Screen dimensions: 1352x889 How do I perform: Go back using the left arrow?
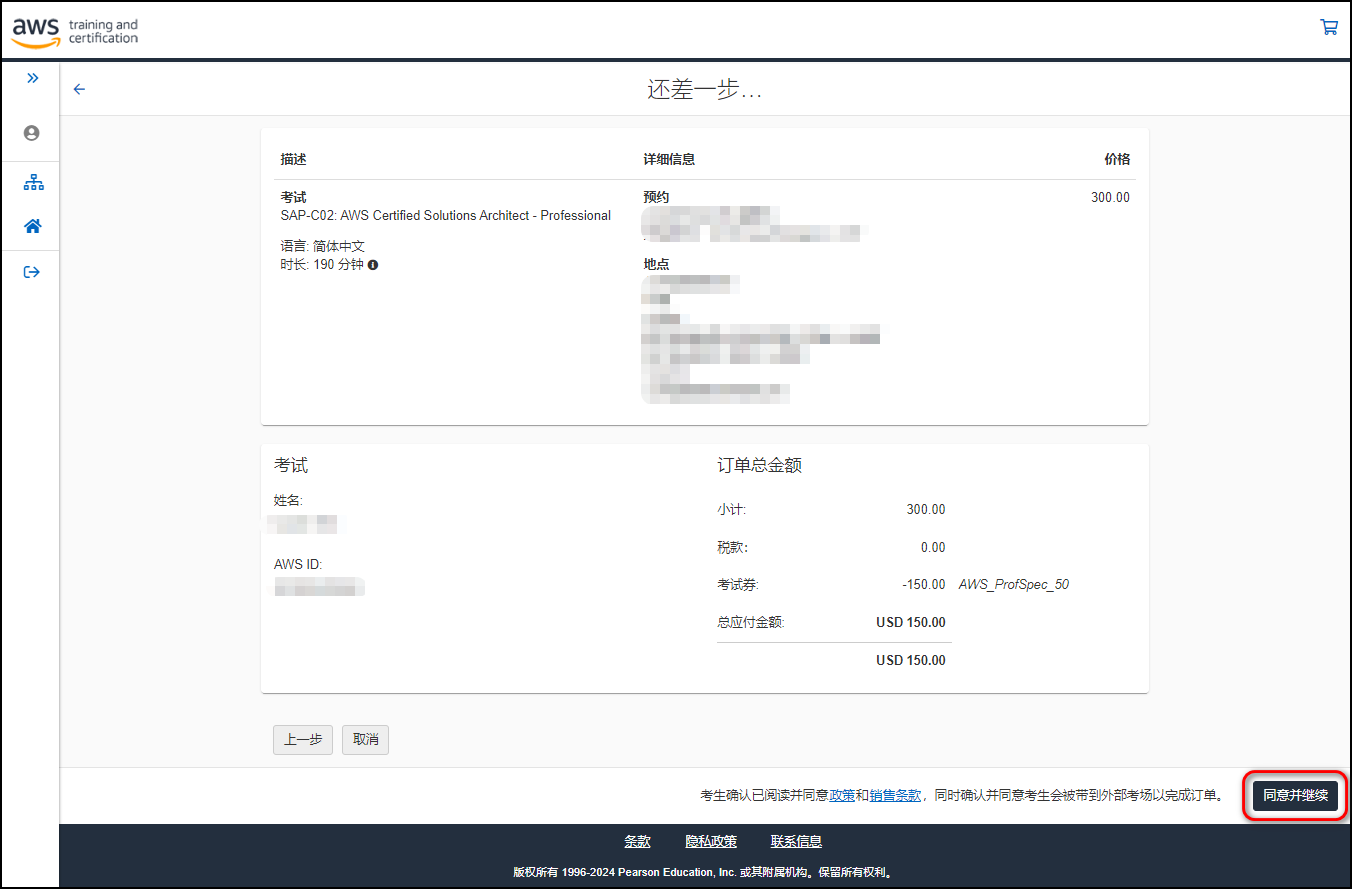pyautogui.click(x=80, y=89)
